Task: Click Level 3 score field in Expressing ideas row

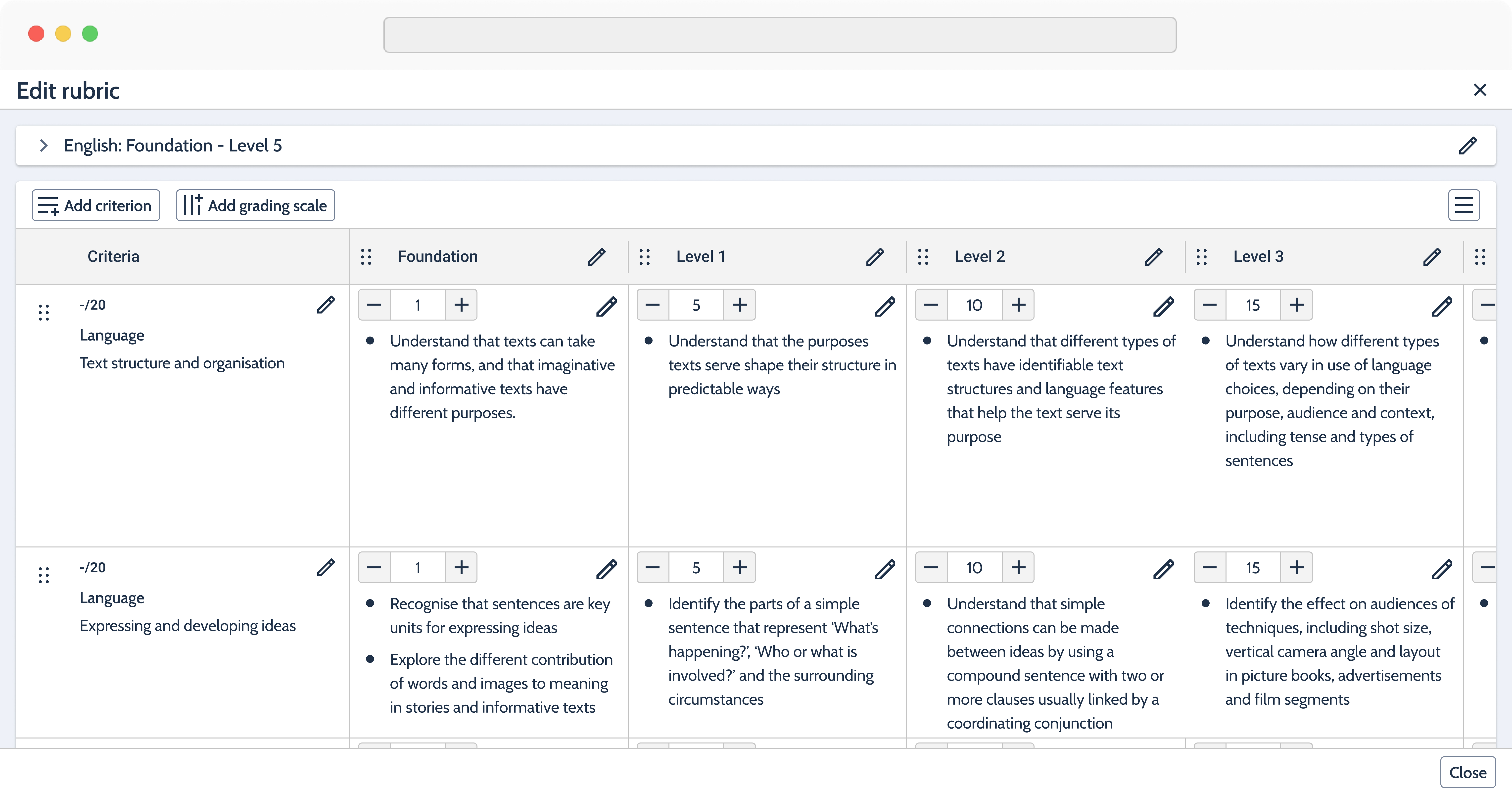Action: click(1253, 567)
